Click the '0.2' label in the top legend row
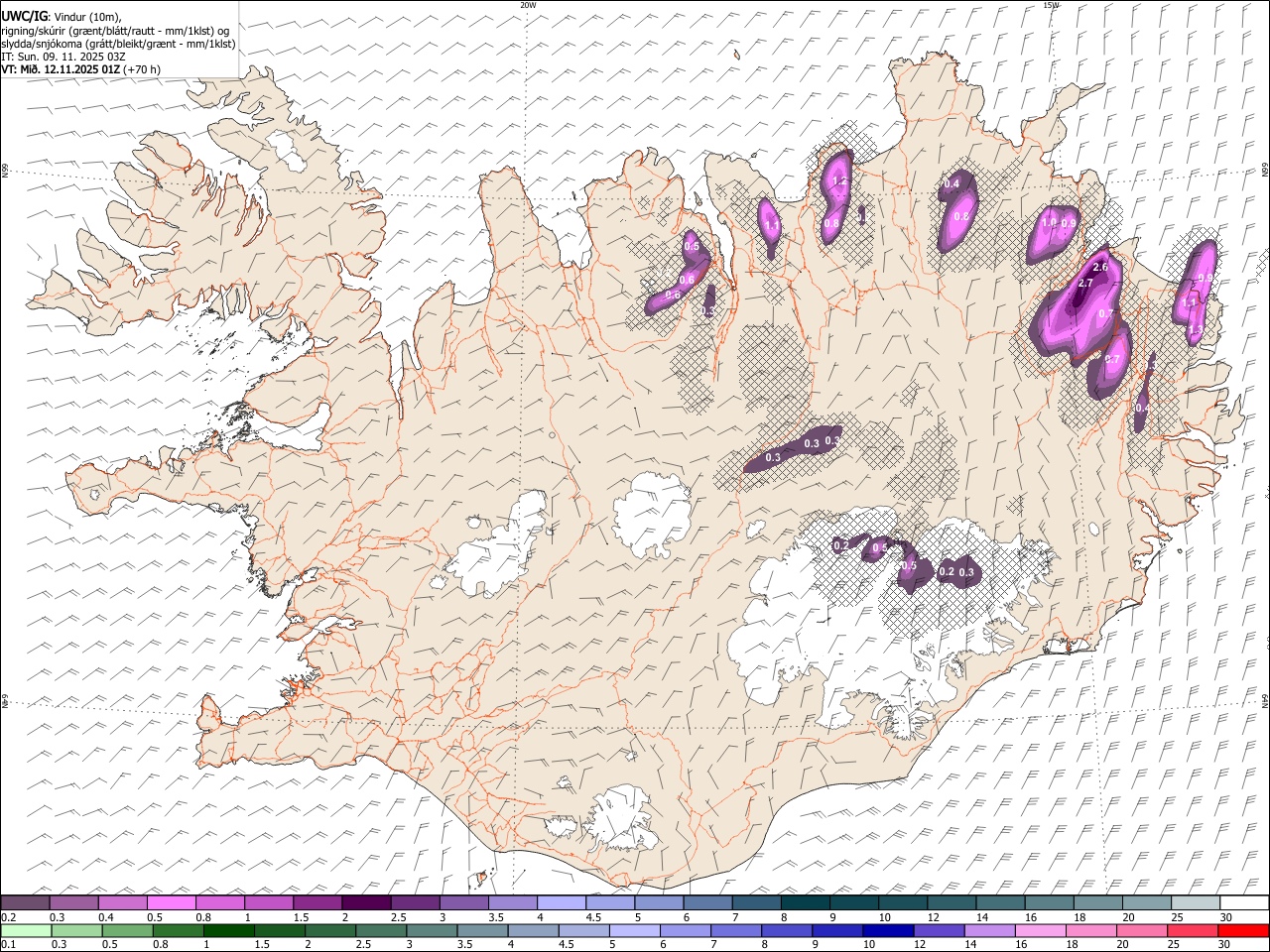The width and height of the screenshot is (1270, 952). [7, 916]
